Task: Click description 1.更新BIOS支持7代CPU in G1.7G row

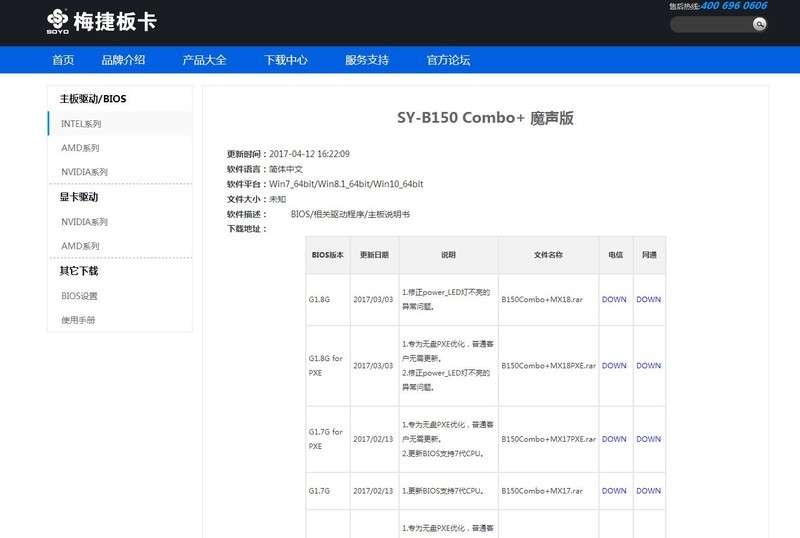Action: [x=442, y=491]
